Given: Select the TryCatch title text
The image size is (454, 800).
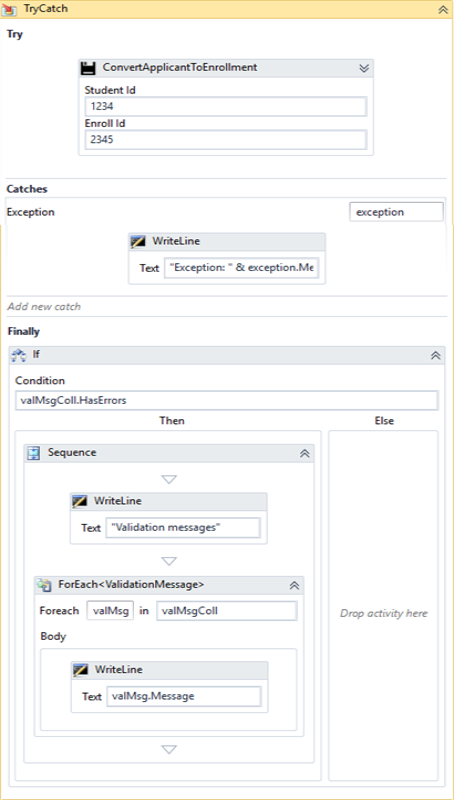Looking at the screenshot, I should 46,9.
